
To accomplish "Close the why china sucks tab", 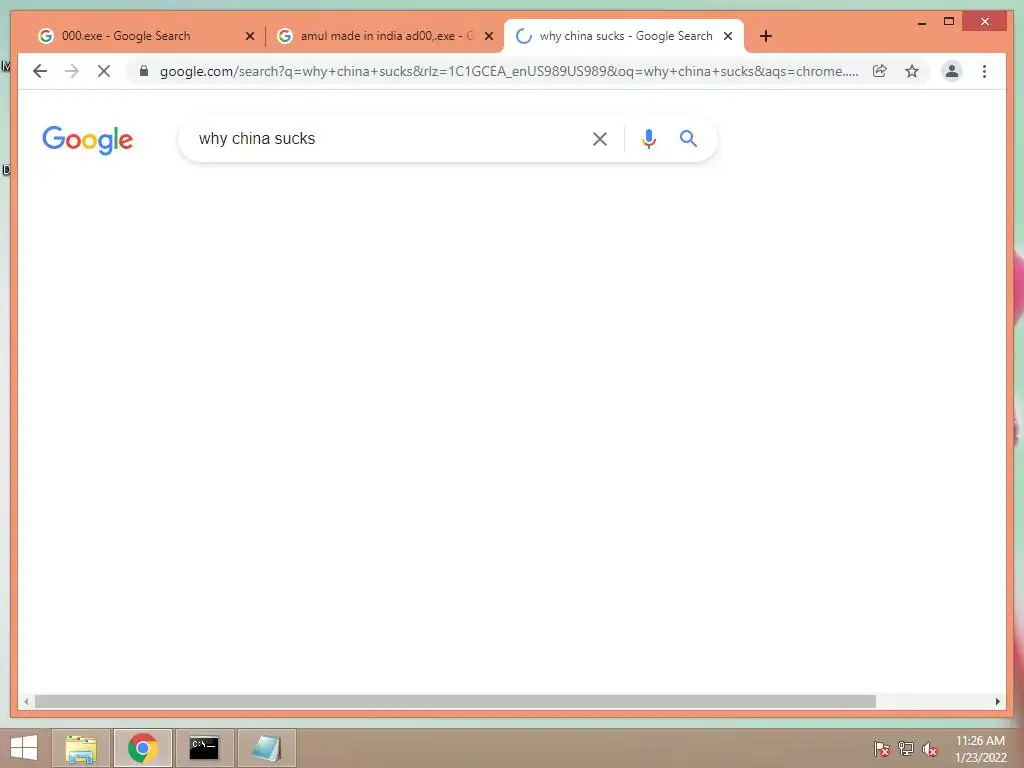I will [728, 36].
